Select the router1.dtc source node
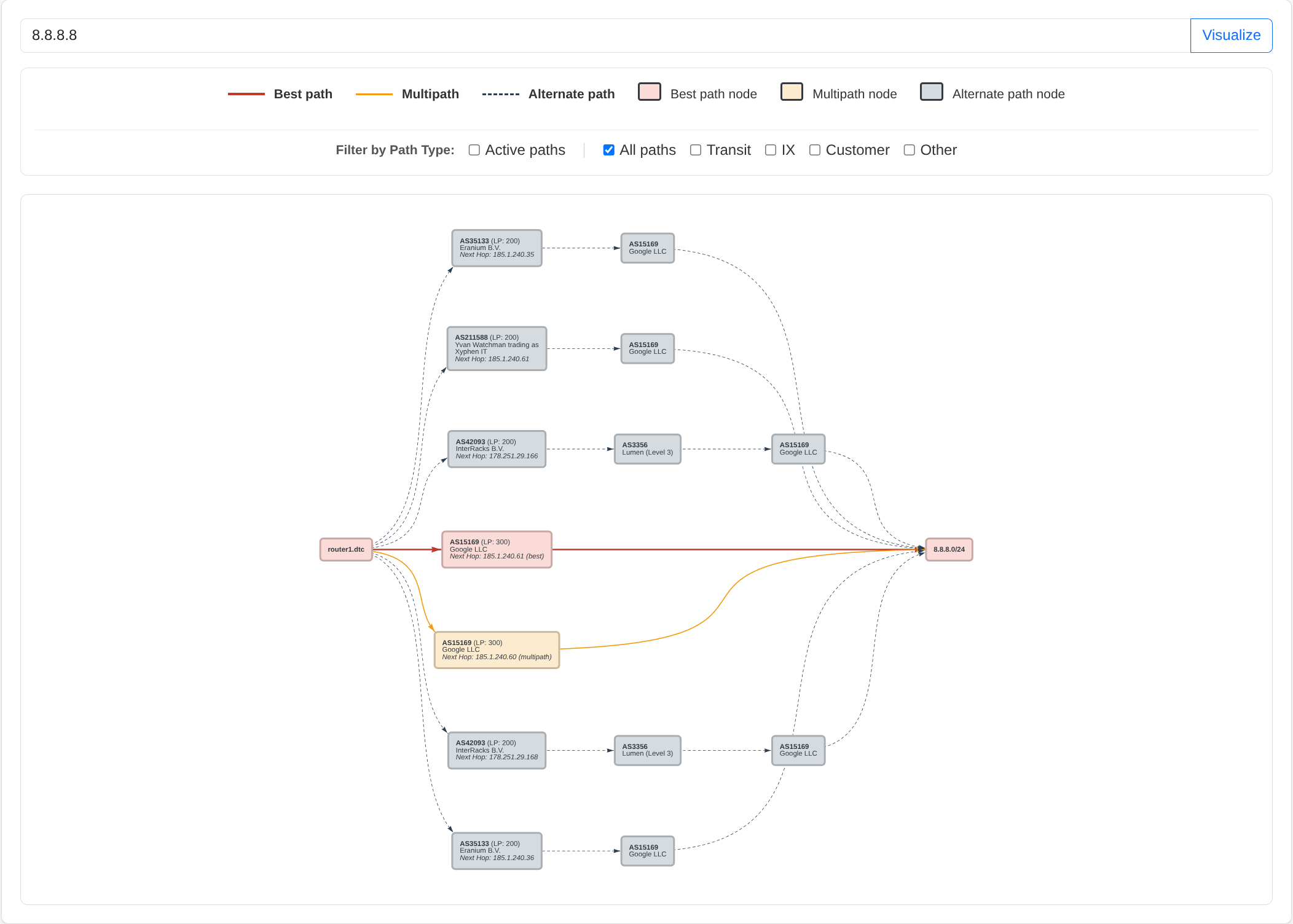The height and width of the screenshot is (924, 1293). pos(346,549)
